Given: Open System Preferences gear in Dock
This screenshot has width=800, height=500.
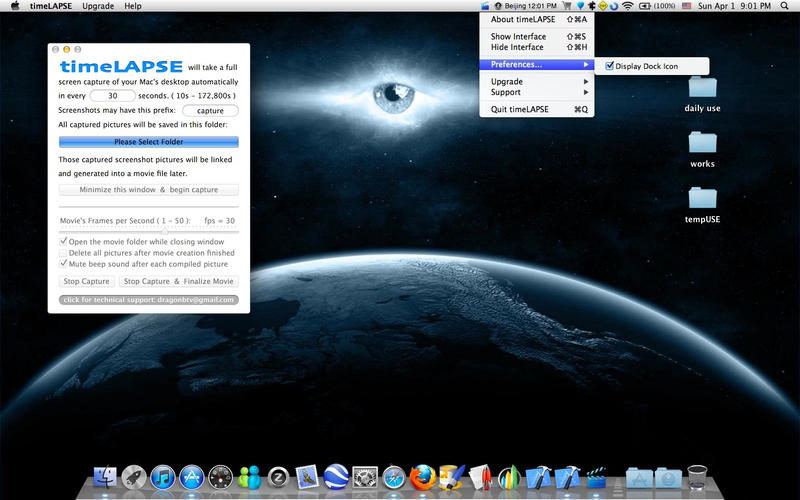Looking at the screenshot, I should pyautogui.click(x=365, y=478).
